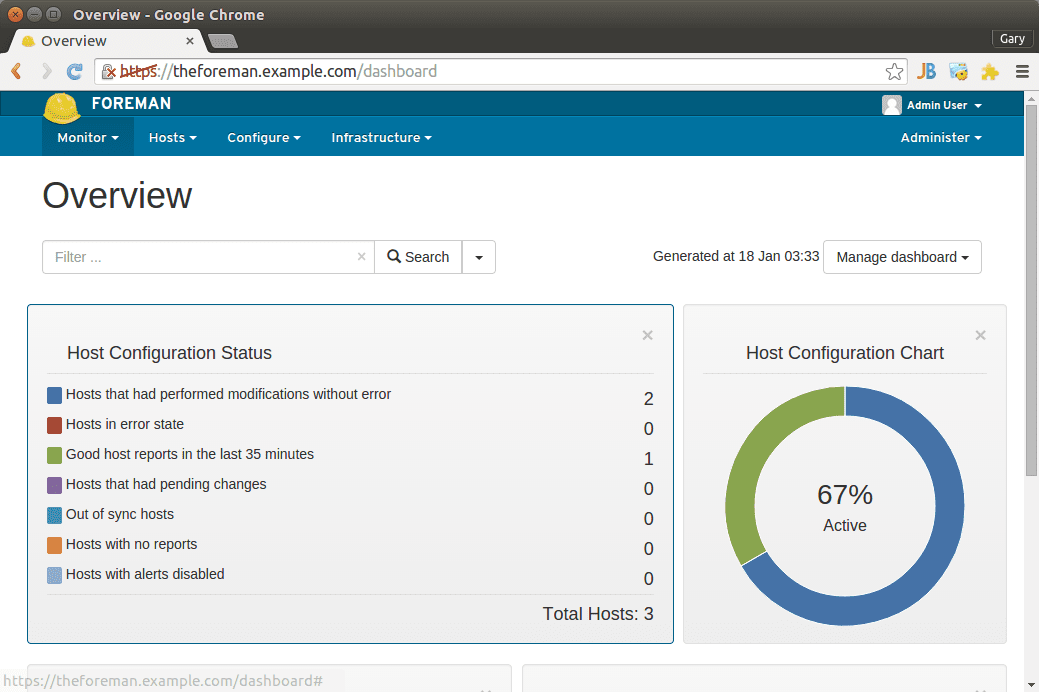Open the Administer menu
The image size is (1039, 692).
tap(940, 138)
